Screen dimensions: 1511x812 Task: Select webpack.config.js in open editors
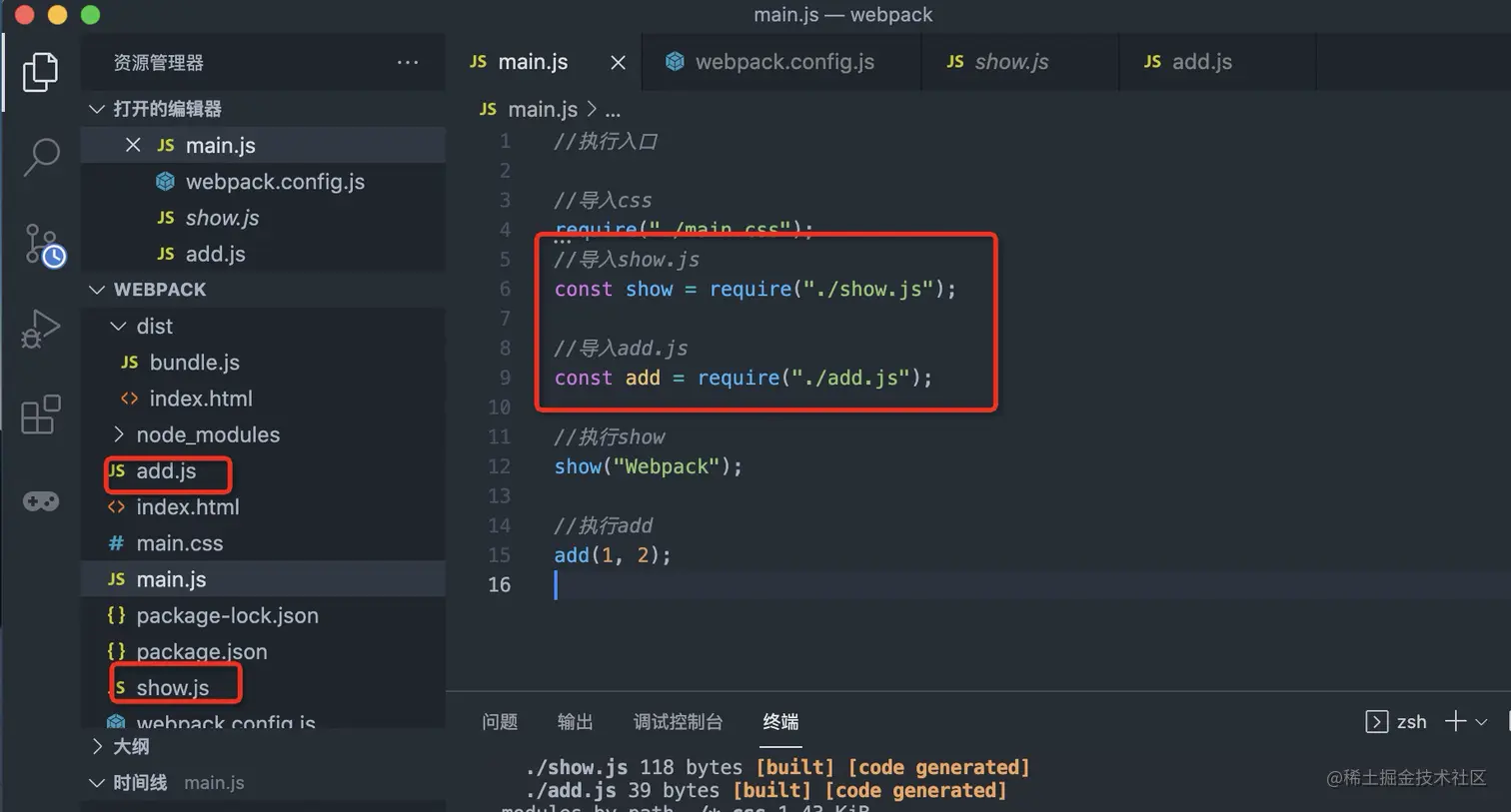(x=264, y=182)
